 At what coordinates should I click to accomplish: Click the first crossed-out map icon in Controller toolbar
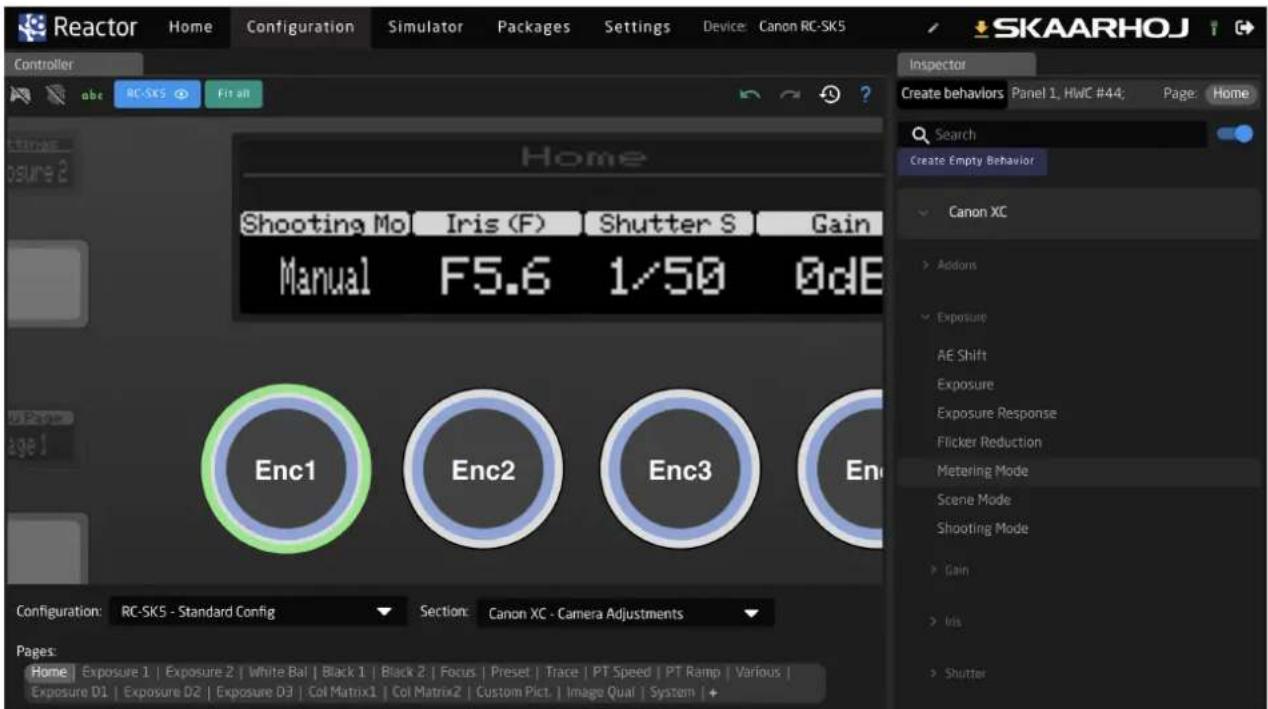coord(20,94)
